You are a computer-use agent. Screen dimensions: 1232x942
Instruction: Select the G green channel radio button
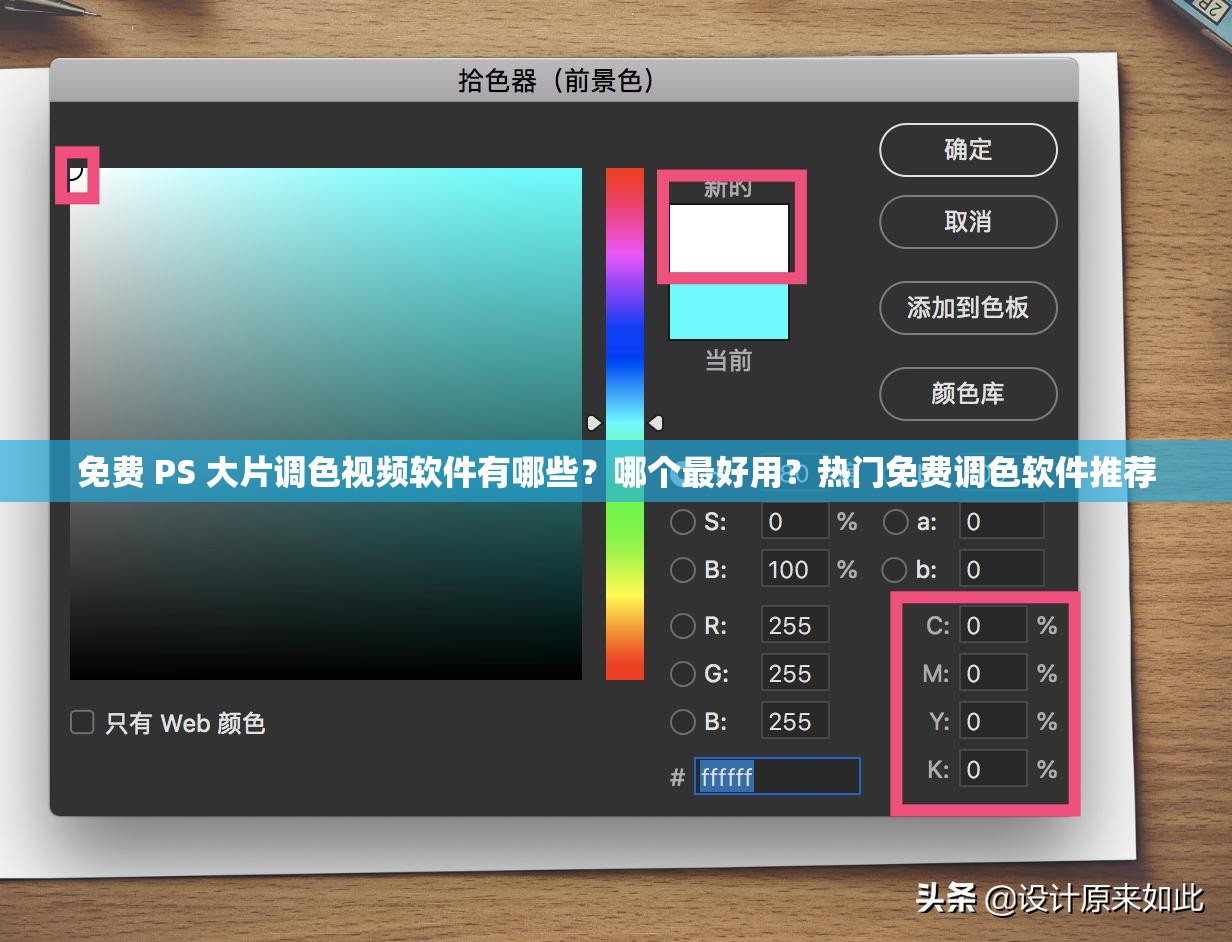click(683, 673)
